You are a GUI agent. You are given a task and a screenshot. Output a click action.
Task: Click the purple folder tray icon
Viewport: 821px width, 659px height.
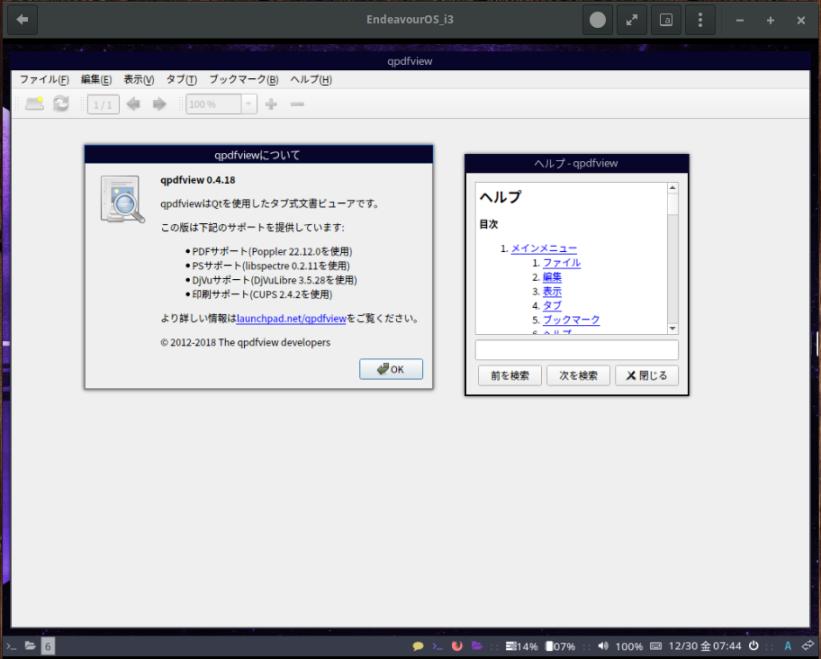click(x=476, y=646)
